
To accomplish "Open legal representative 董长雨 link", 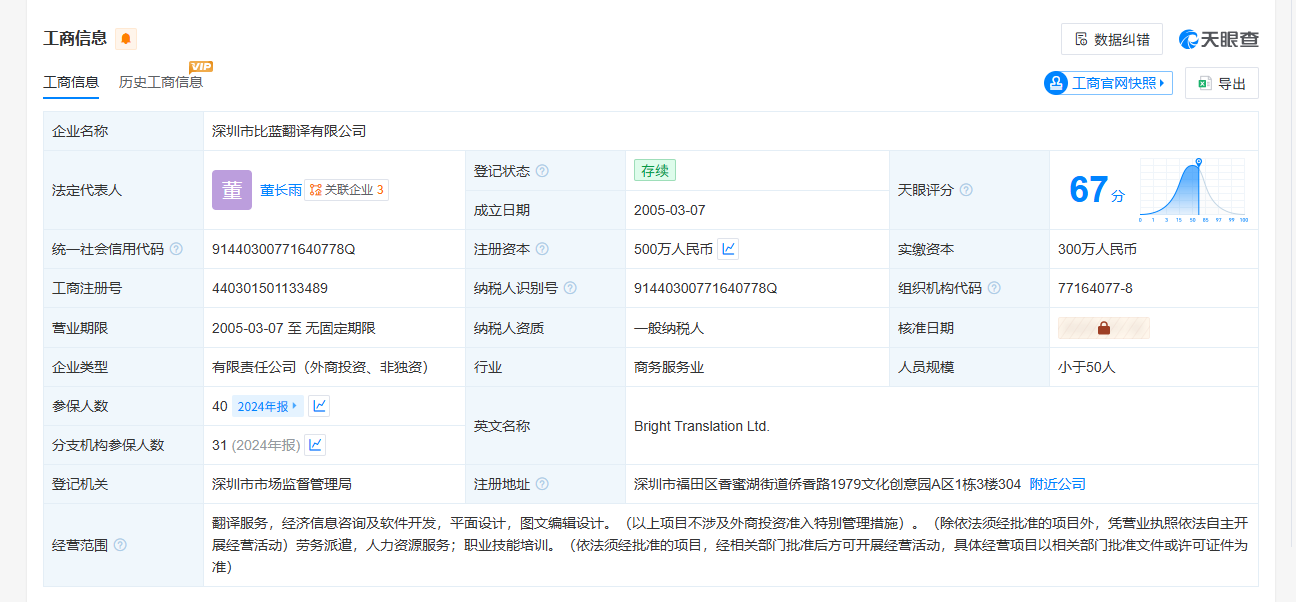I will (281, 190).
